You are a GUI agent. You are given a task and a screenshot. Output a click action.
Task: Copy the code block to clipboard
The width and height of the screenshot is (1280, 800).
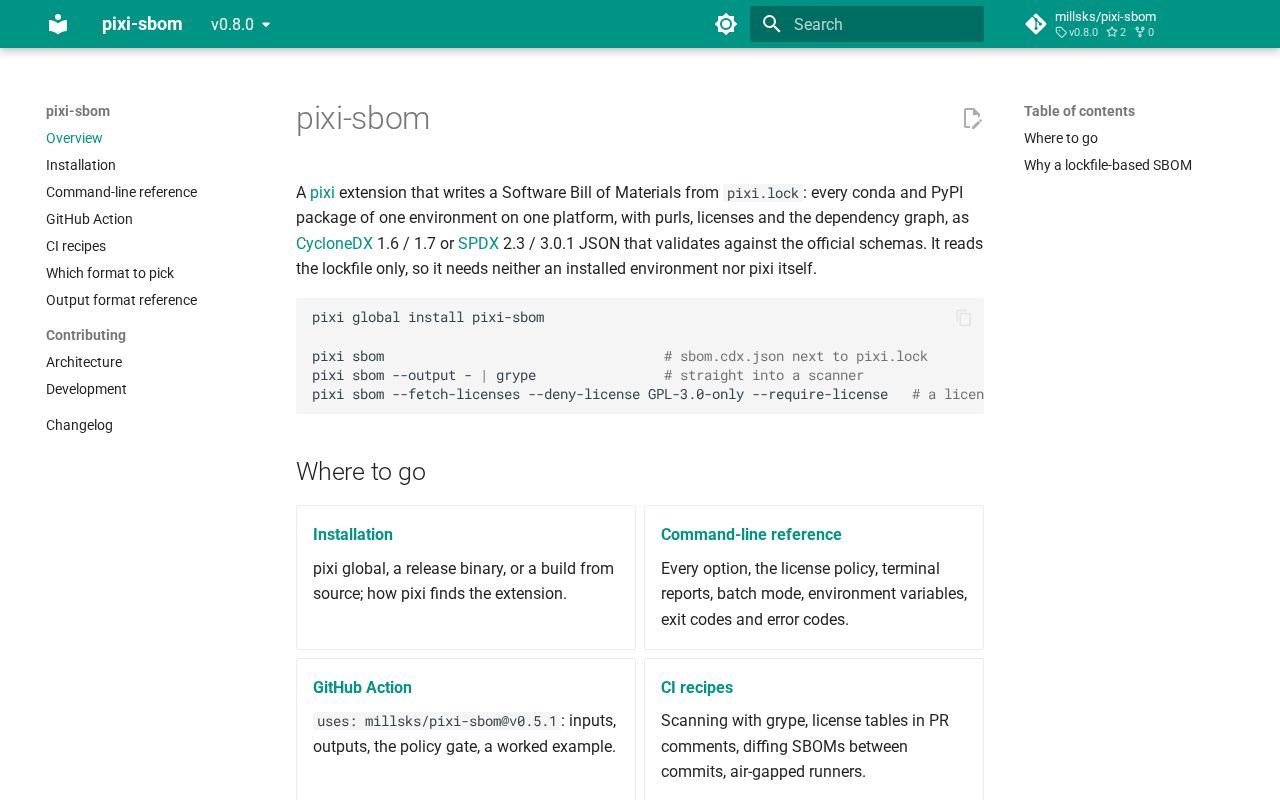pos(964,318)
